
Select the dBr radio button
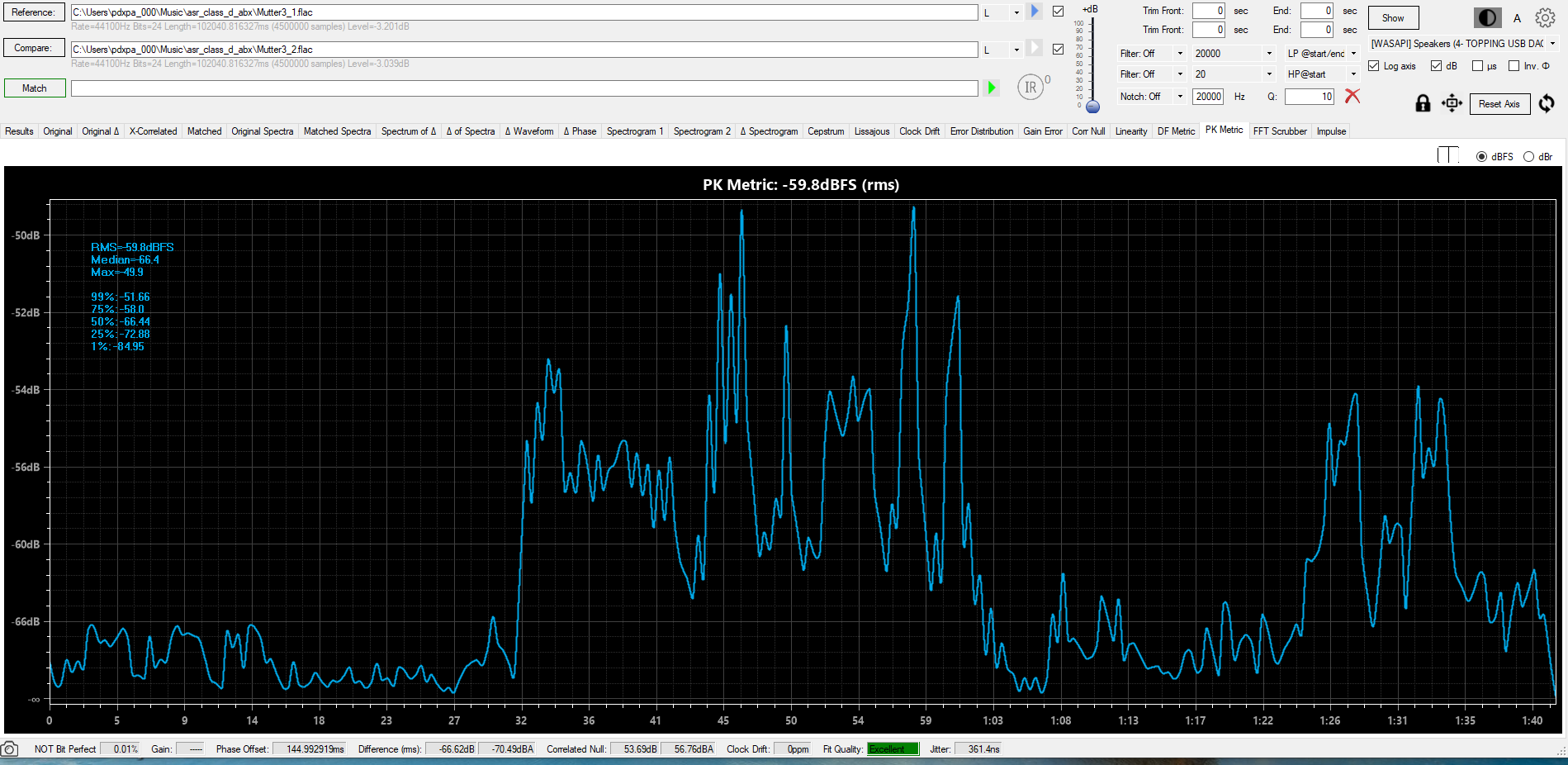pyautogui.click(x=1528, y=156)
